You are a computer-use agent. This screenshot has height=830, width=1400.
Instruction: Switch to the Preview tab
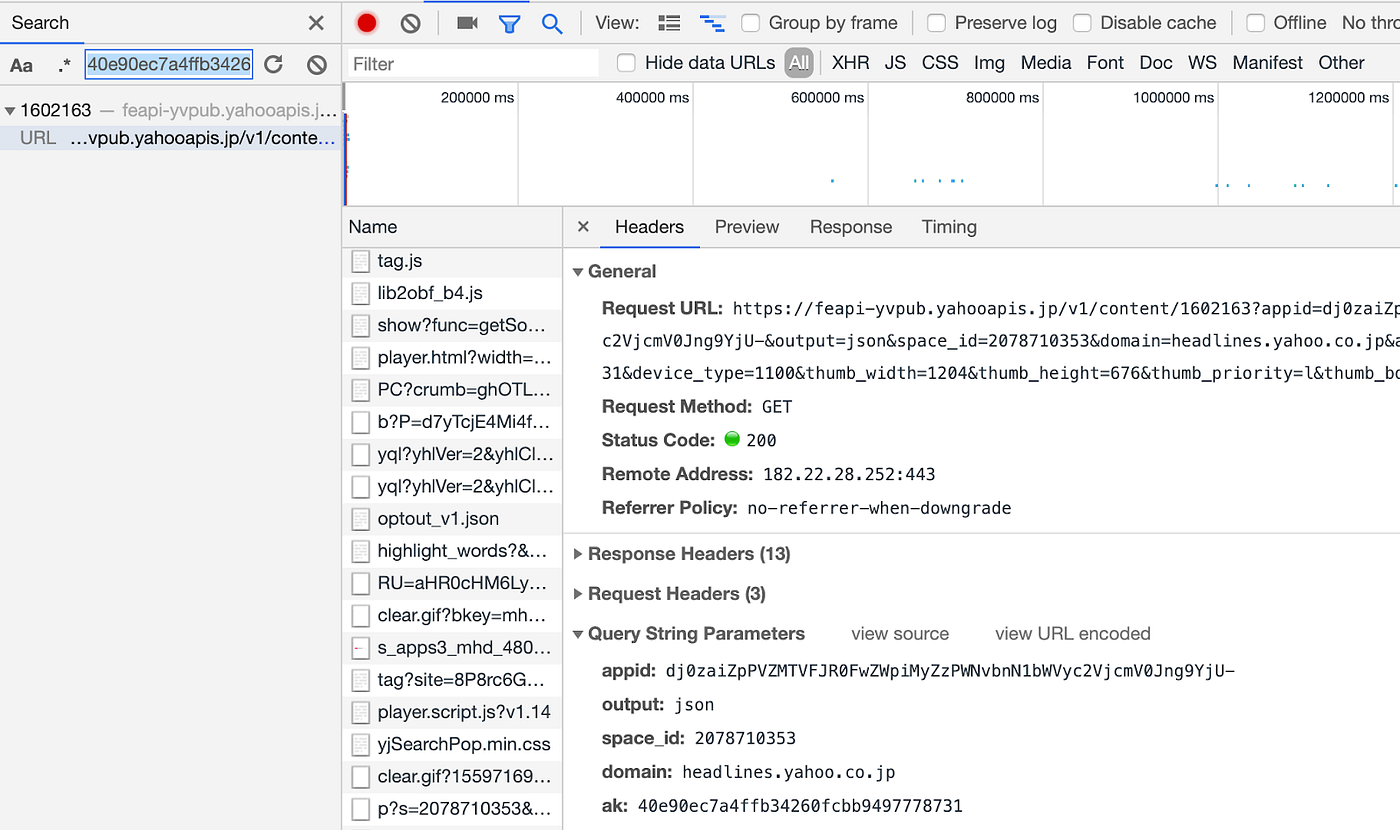[x=746, y=227]
